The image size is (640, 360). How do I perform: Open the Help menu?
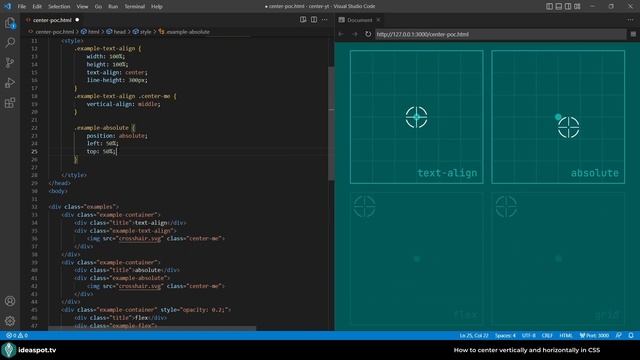click(157, 7)
